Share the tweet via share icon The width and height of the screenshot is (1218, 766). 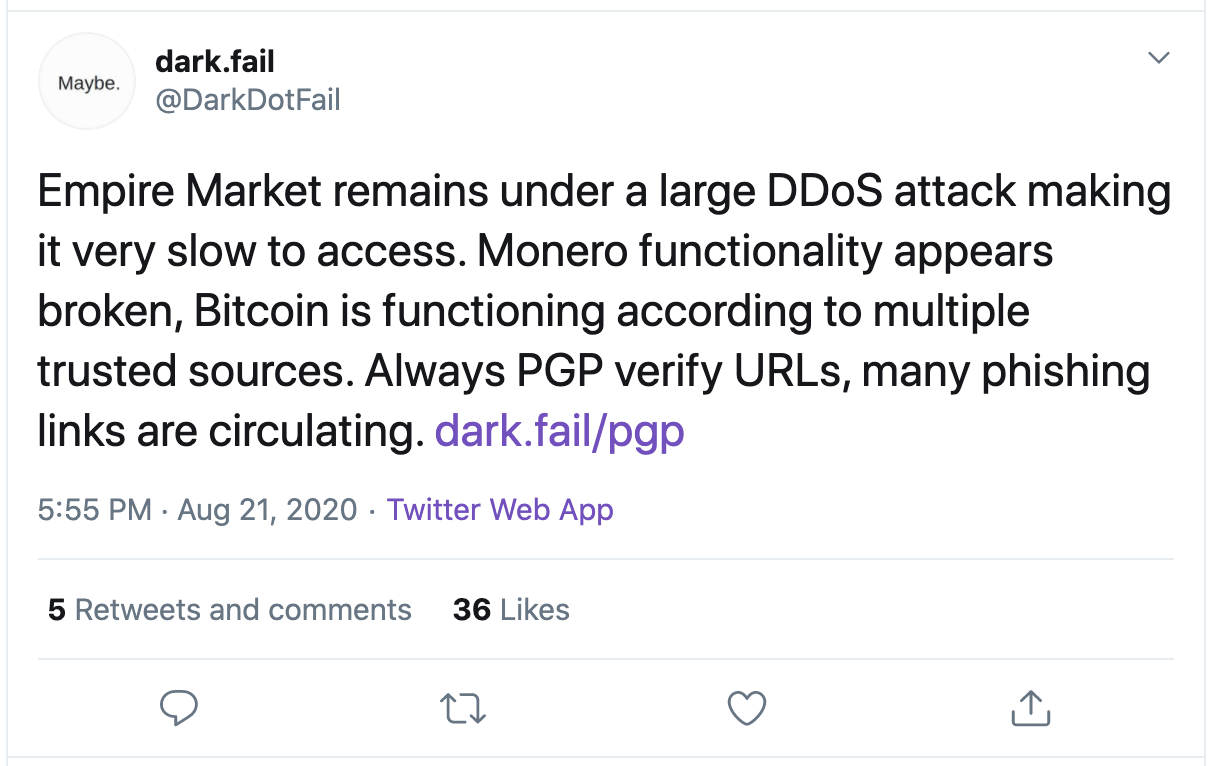click(x=1029, y=708)
